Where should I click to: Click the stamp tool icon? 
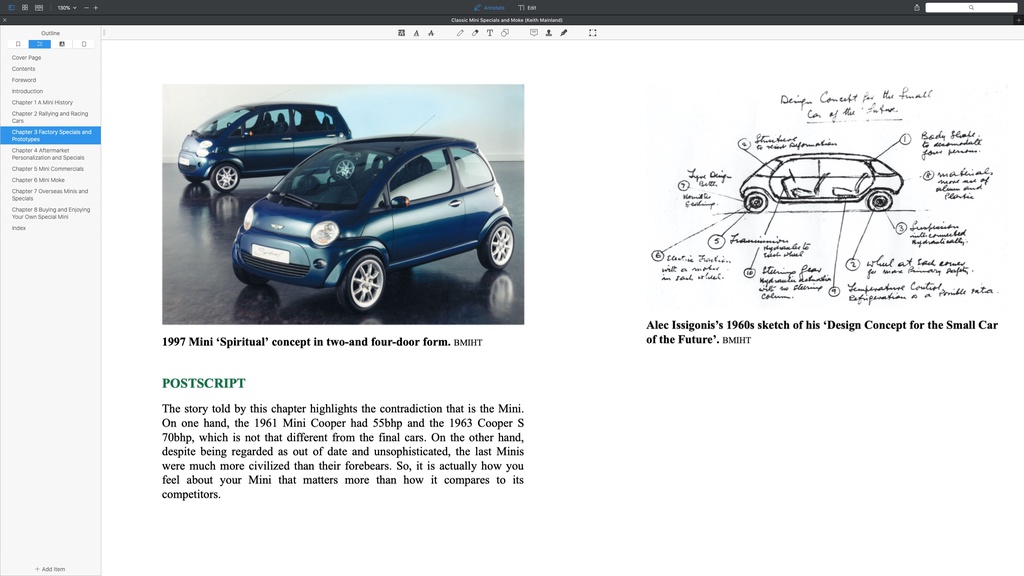click(548, 33)
